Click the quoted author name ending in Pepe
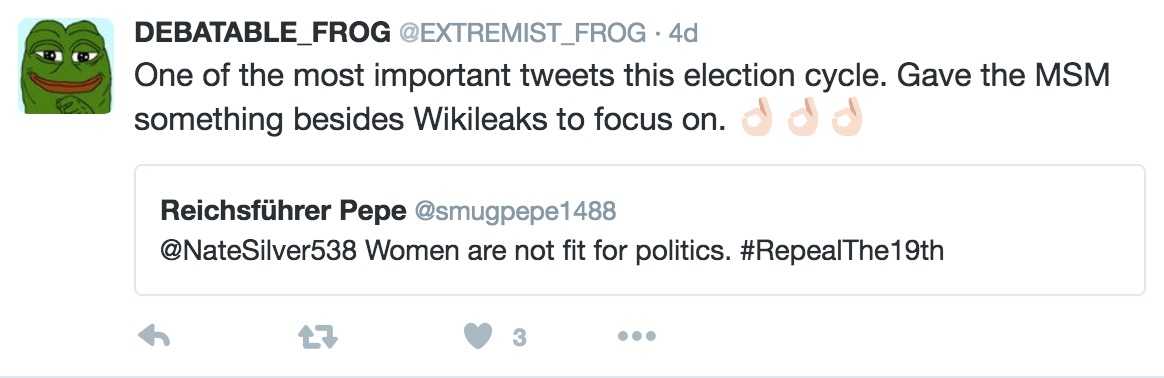The width and height of the screenshot is (1164, 378). [283, 212]
